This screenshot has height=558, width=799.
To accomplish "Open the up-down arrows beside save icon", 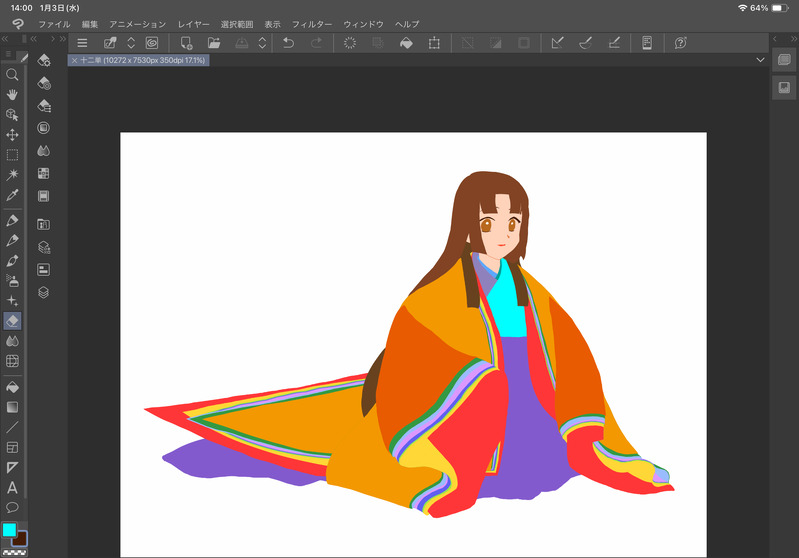I will pyautogui.click(x=262, y=43).
